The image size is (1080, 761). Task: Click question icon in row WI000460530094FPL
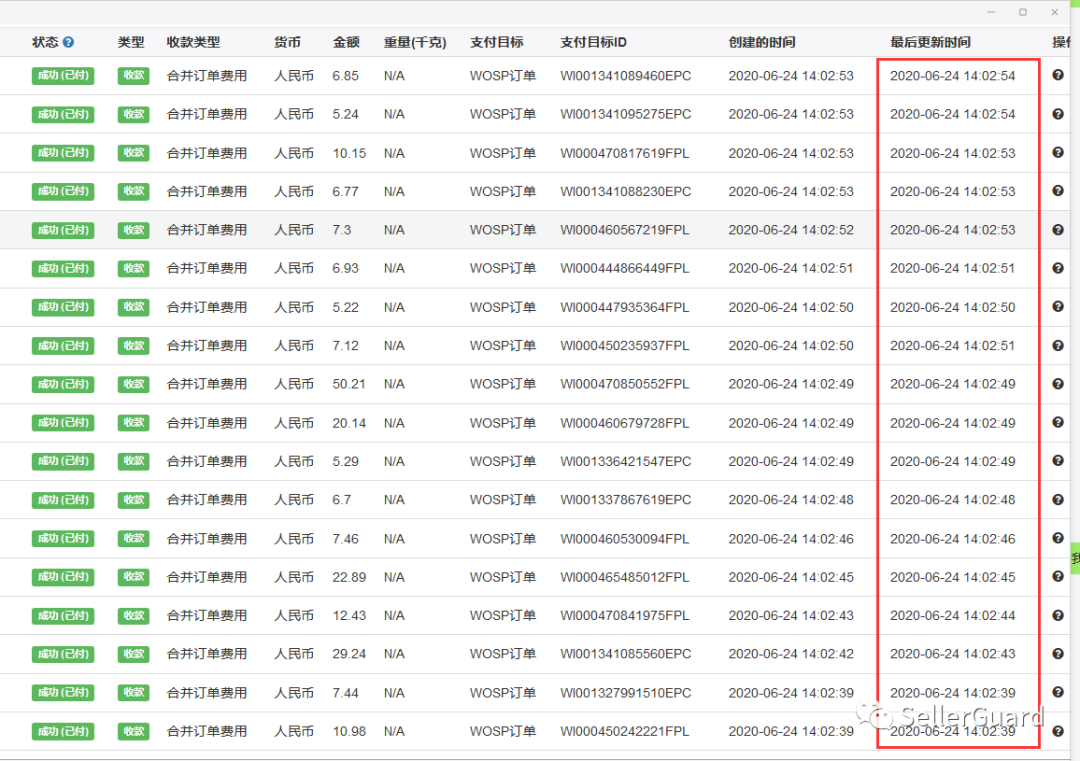coord(1058,538)
